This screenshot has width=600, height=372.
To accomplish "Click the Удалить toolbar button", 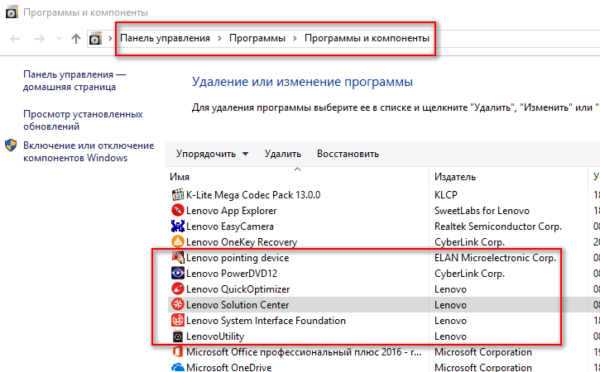I will pos(283,154).
